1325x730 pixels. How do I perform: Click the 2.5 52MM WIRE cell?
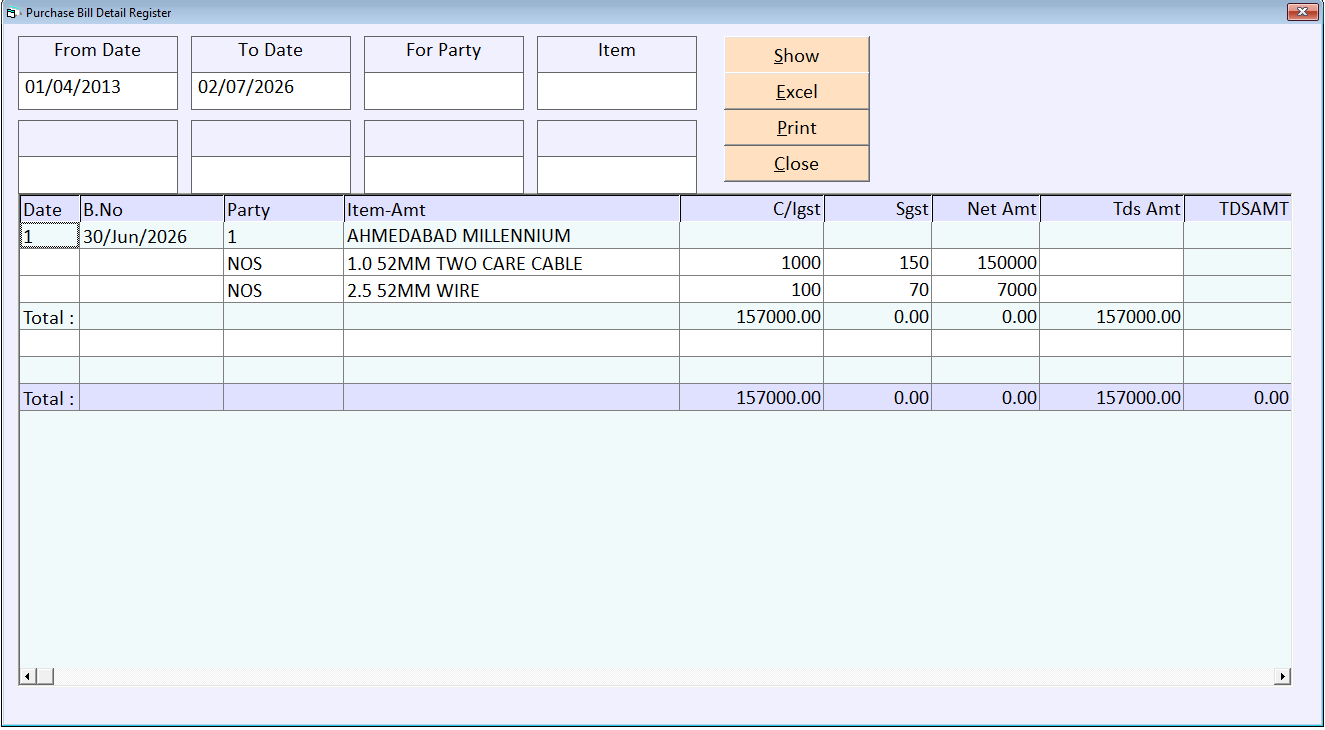[x=511, y=290]
